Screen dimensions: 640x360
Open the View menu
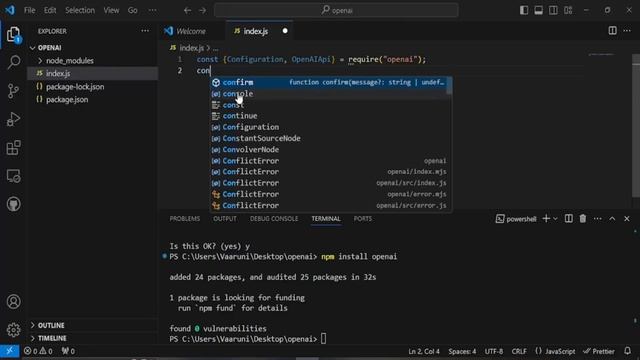pyautogui.click(x=111, y=10)
